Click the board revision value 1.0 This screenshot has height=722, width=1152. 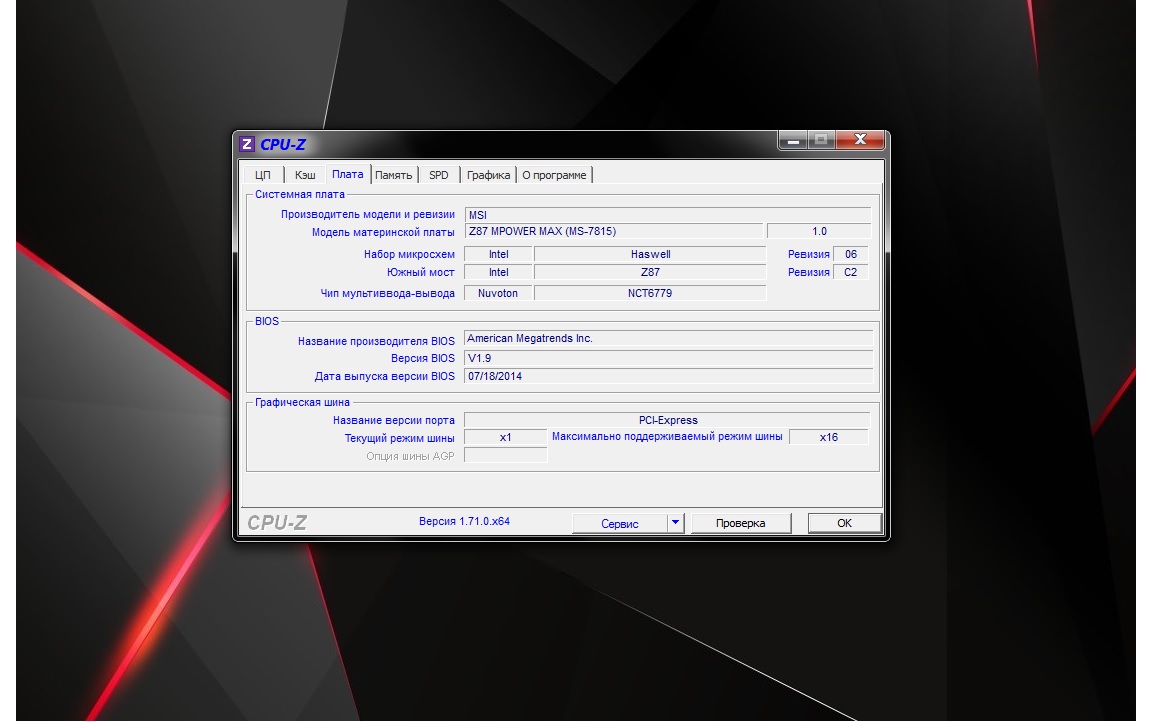click(x=819, y=231)
